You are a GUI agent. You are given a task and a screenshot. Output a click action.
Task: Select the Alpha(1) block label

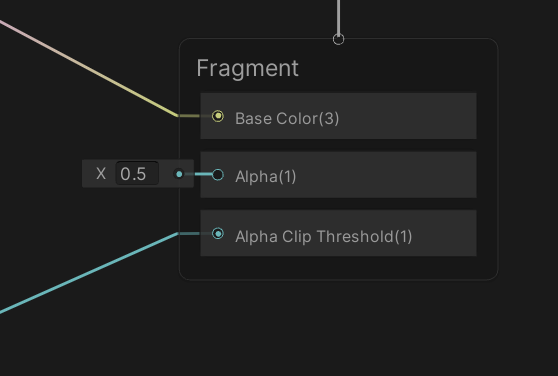click(265, 176)
